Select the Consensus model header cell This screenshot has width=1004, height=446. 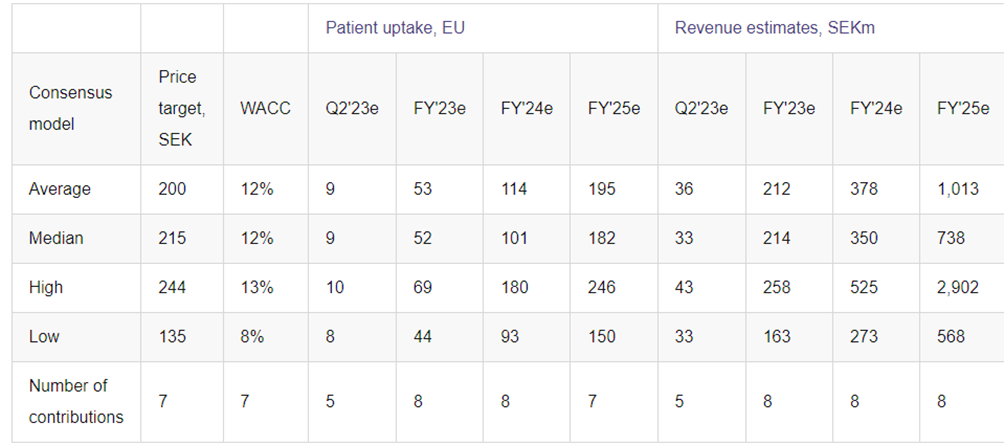click(70, 108)
